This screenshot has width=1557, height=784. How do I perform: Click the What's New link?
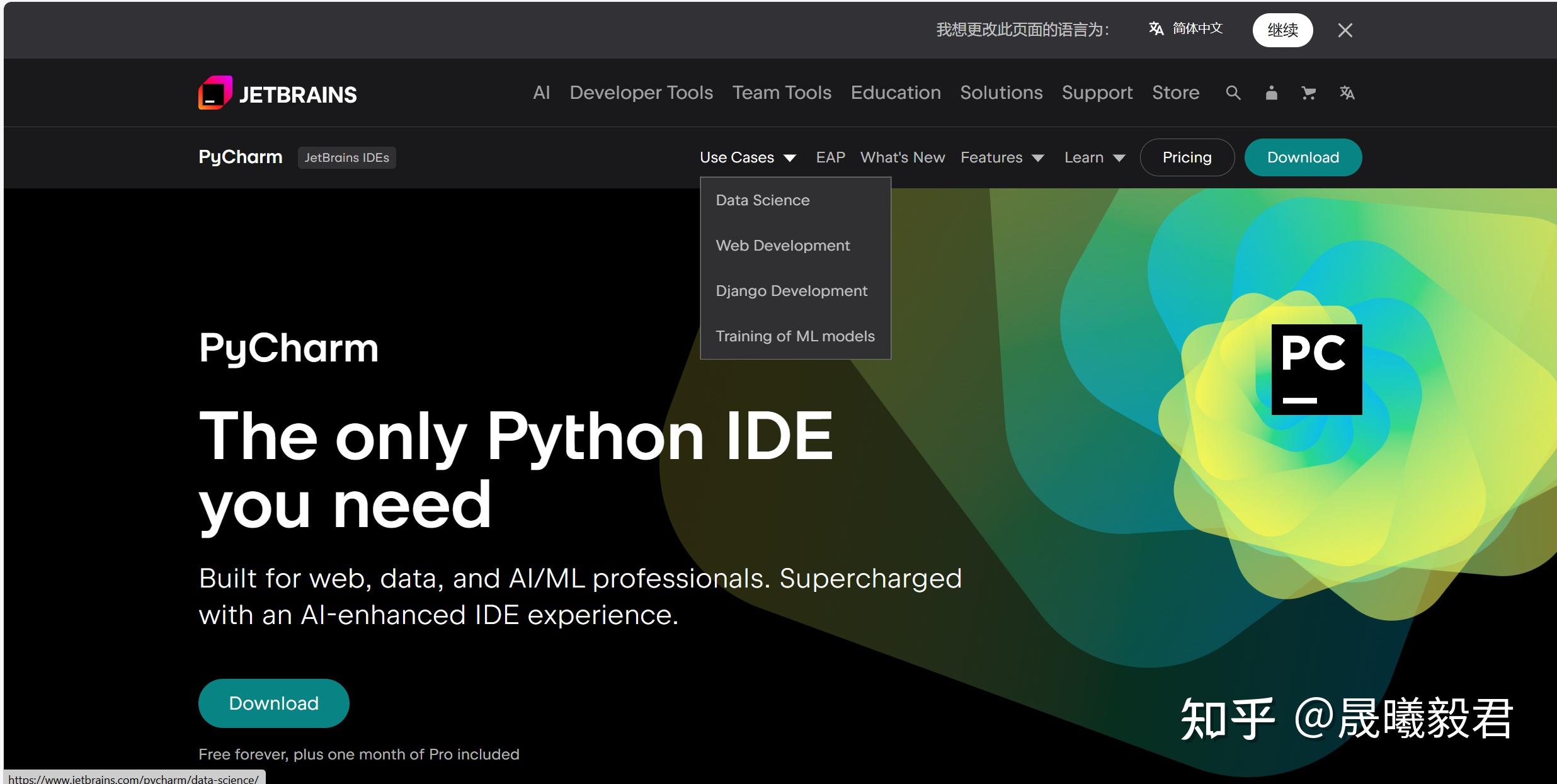tap(902, 157)
